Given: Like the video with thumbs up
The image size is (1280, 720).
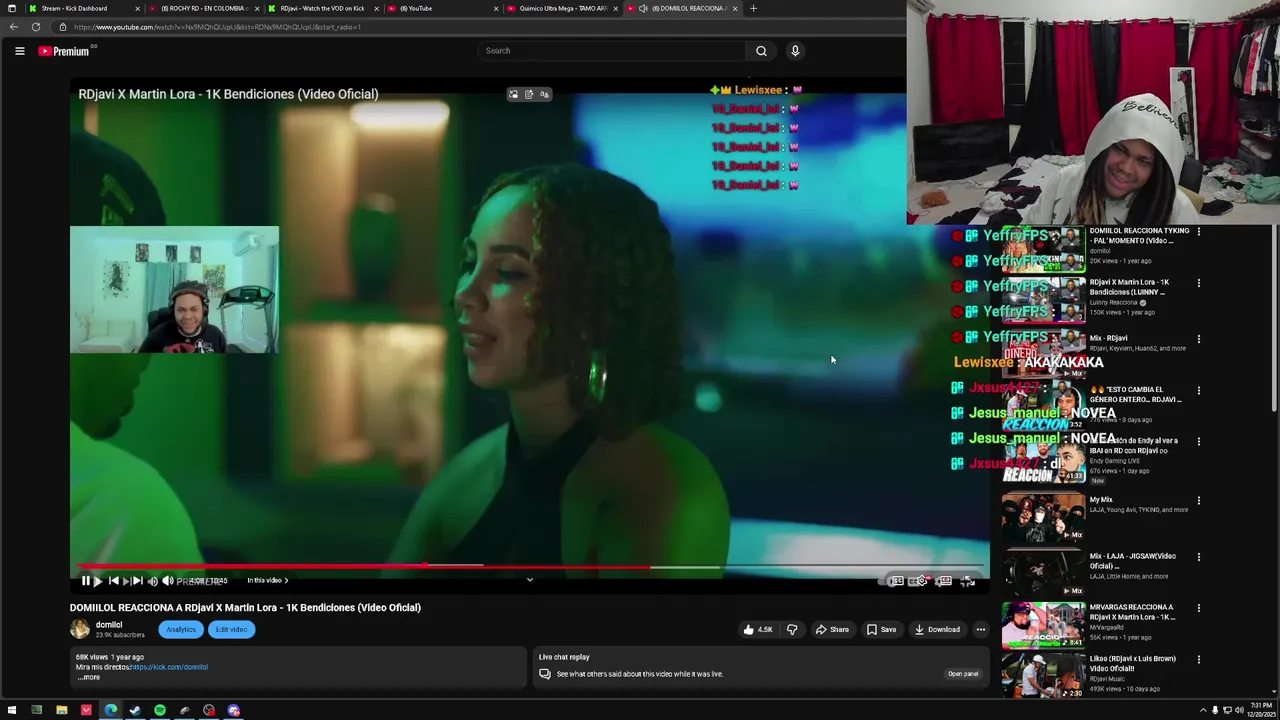Looking at the screenshot, I should coord(757,629).
